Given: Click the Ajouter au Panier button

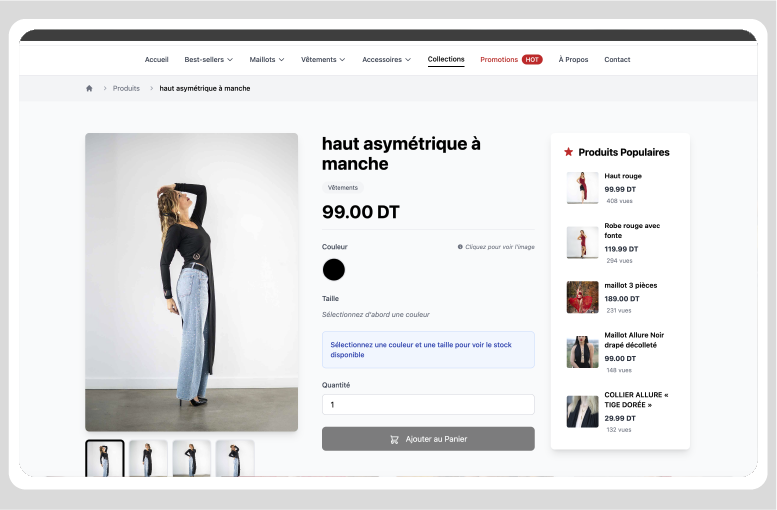Looking at the screenshot, I should tap(428, 439).
